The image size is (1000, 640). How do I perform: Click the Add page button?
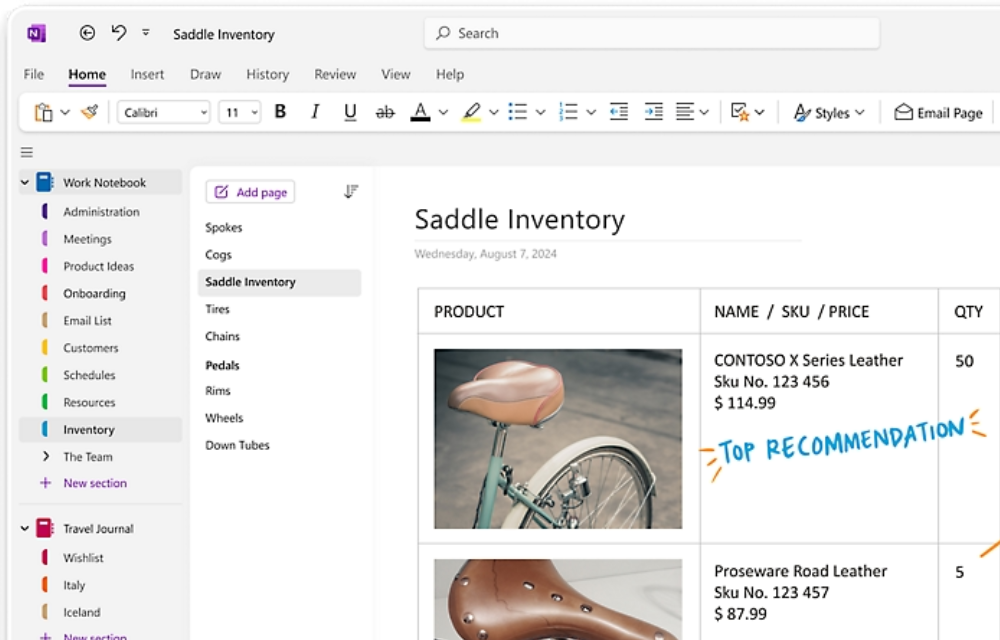pyautogui.click(x=250, y=192)
